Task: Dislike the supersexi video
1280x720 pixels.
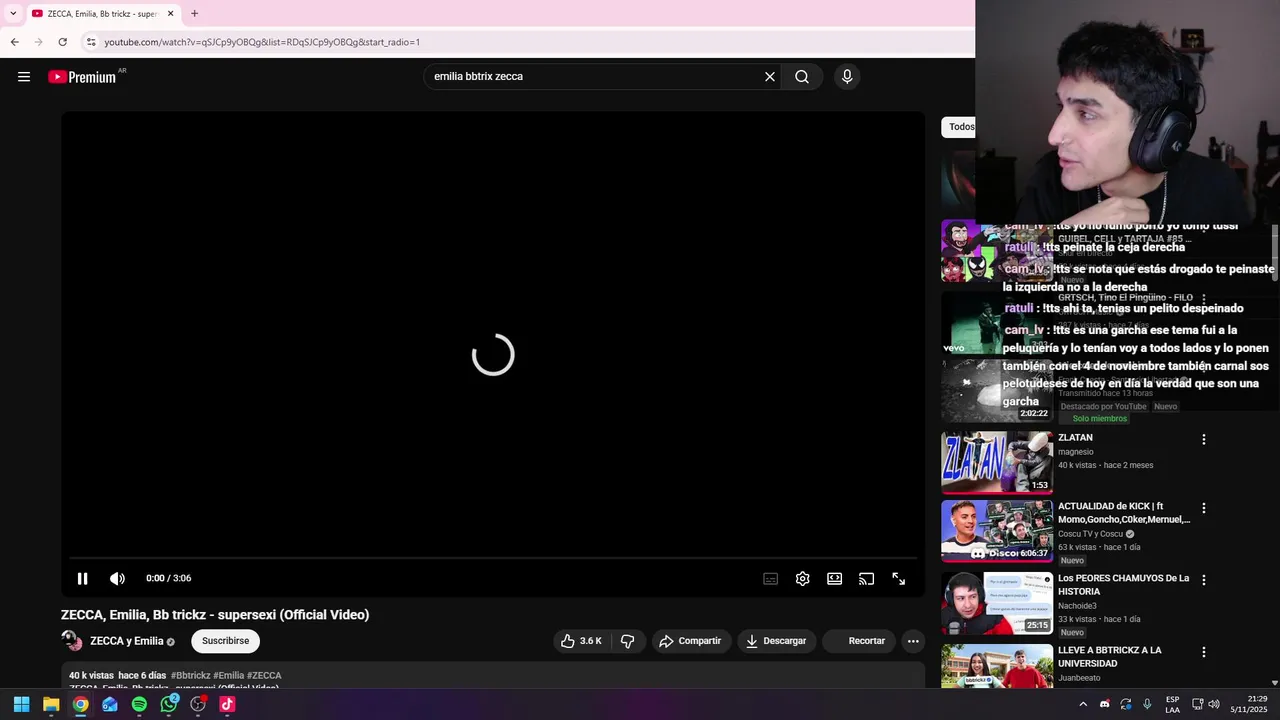Action: (x=627, y=641)
